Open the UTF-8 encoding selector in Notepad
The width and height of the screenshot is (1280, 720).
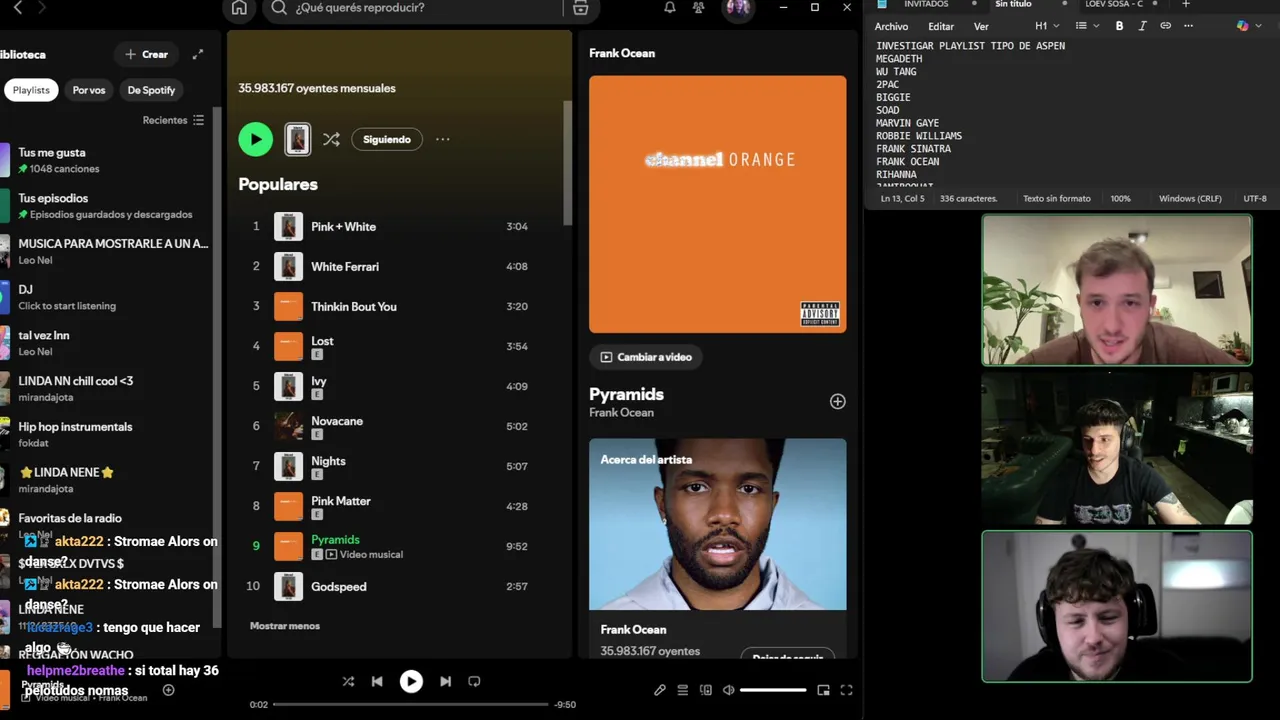point(1255,199)
